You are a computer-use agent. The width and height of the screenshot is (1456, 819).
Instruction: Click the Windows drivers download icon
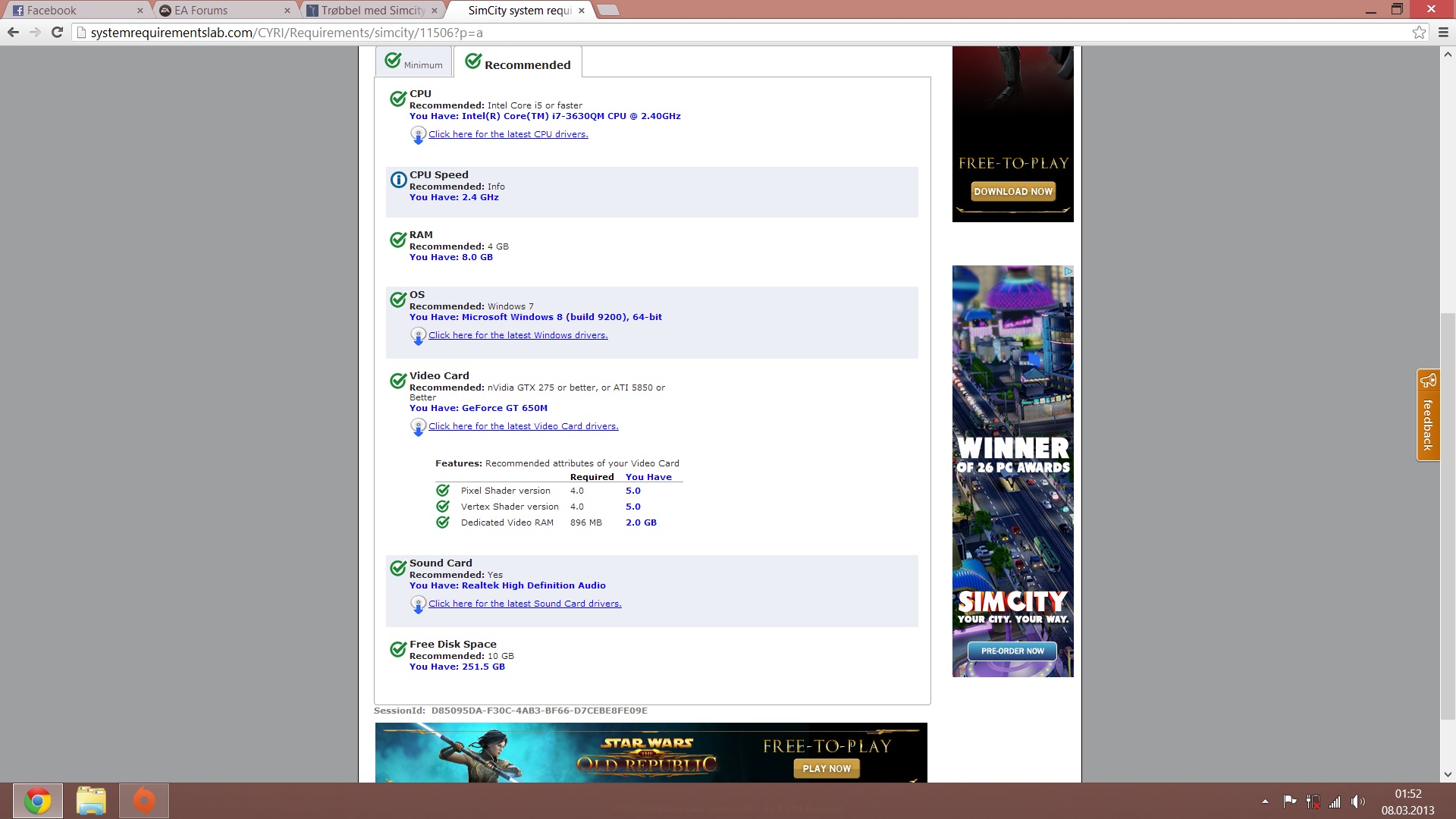[x=418, y=336]
